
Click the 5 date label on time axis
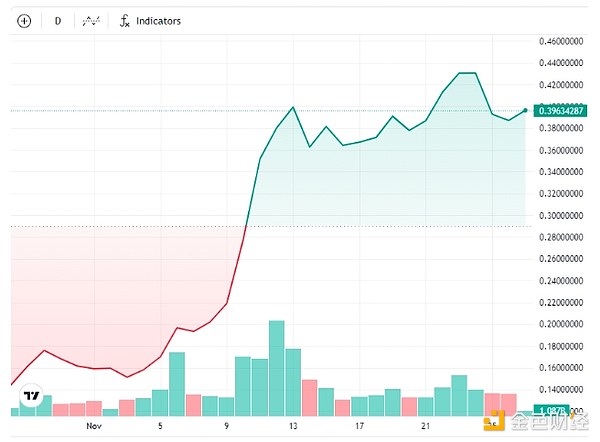[x=160, y=427]
